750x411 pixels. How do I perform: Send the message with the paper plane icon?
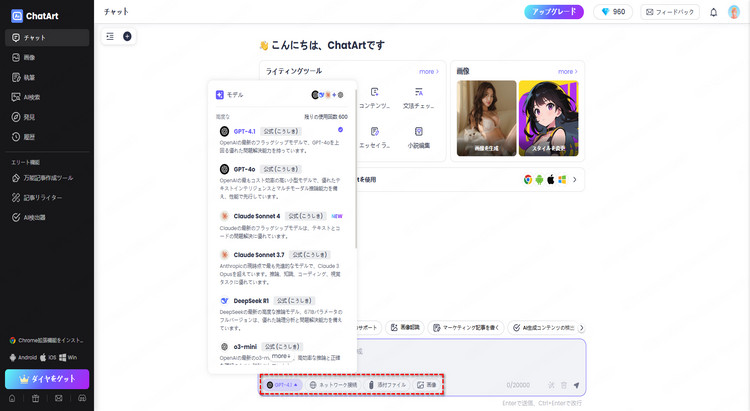(576, 385)
